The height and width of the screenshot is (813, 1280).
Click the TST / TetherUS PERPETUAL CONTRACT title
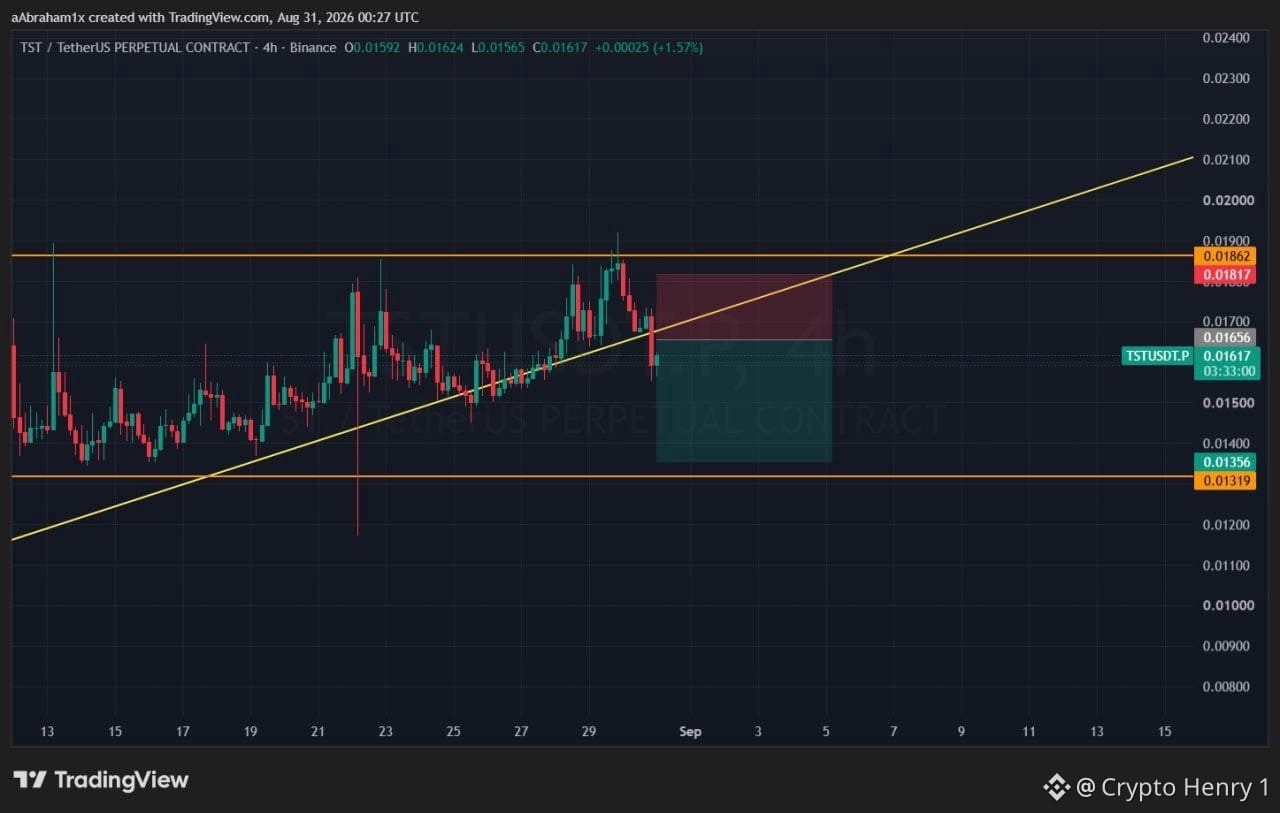[134, 47]
